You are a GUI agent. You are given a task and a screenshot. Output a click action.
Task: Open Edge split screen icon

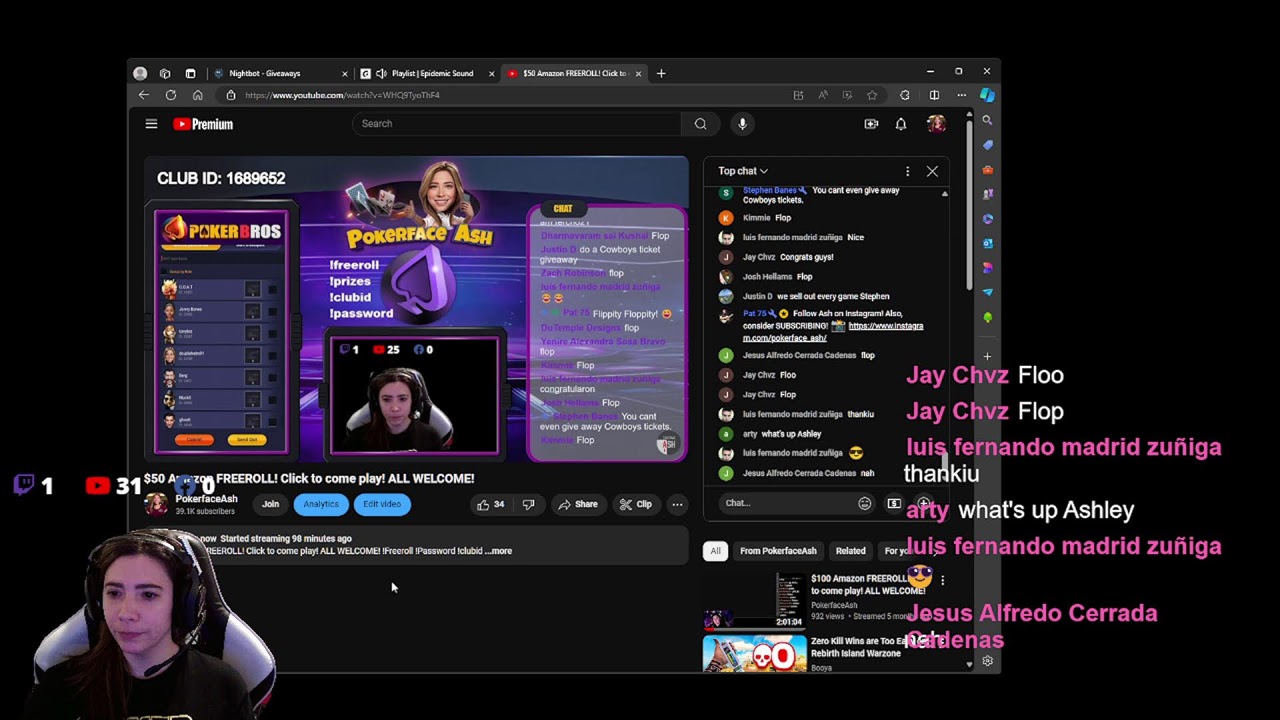(934, 95)
